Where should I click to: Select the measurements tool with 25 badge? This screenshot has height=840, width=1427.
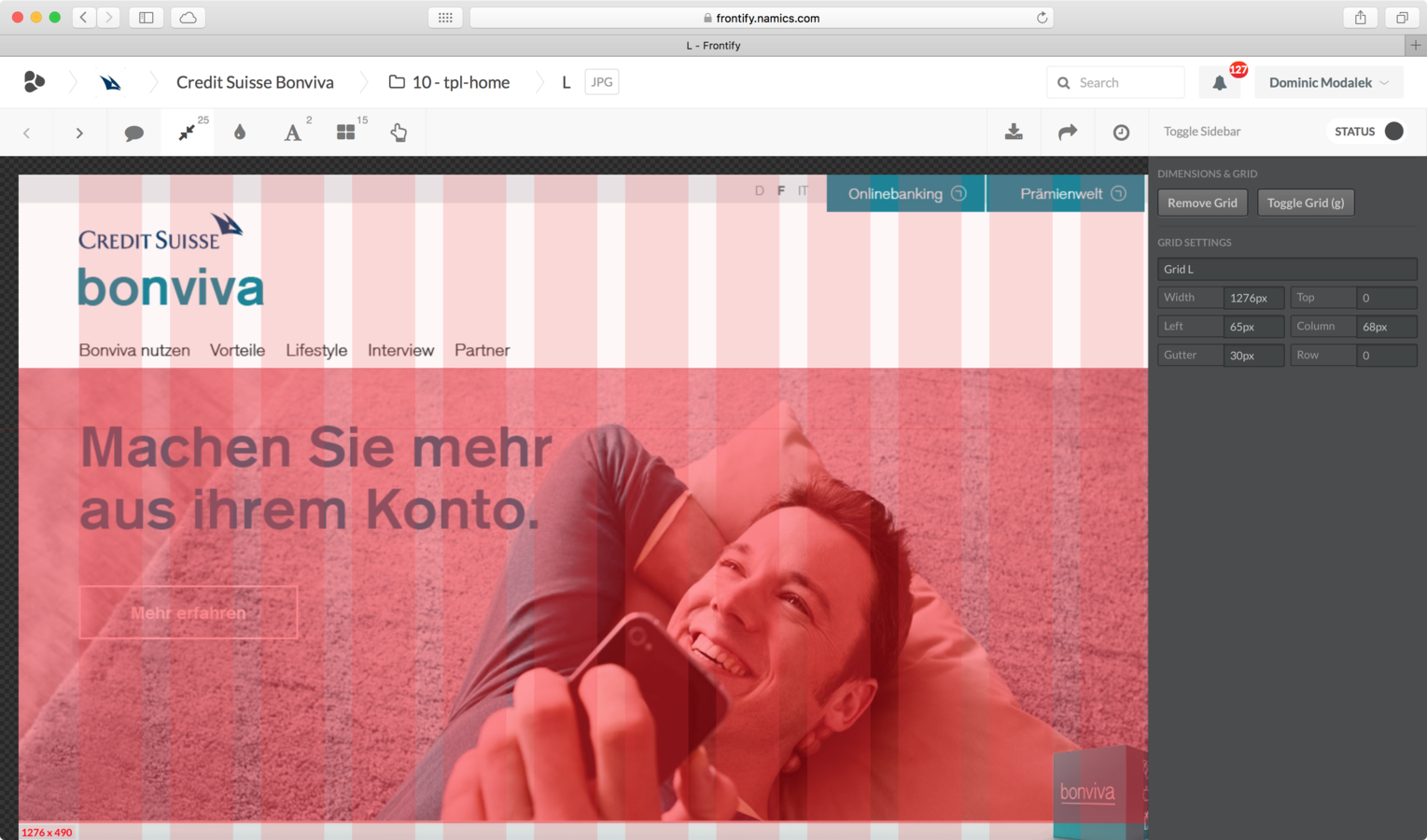188,133
